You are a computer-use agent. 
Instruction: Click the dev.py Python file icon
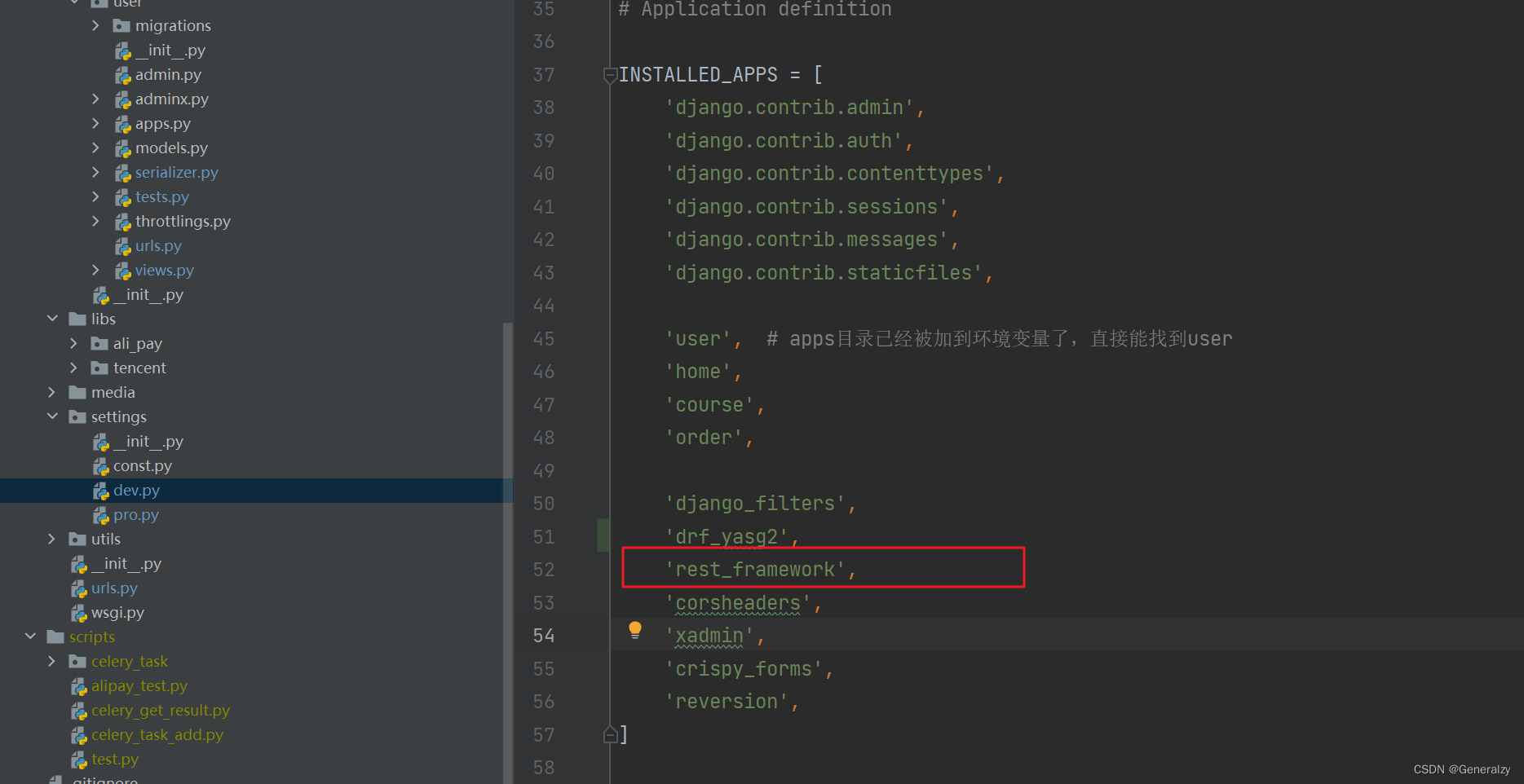pyautogui.click(x=100, y=491)
